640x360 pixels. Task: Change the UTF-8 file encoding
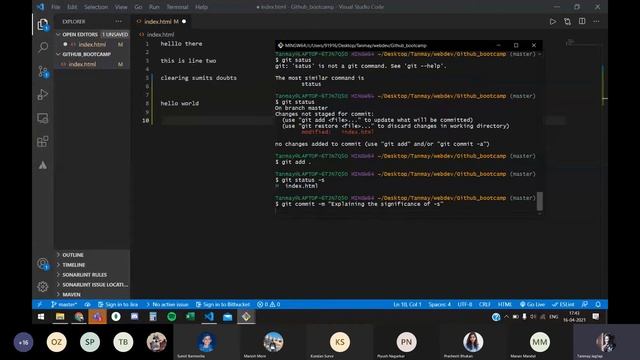coord(465,304)
